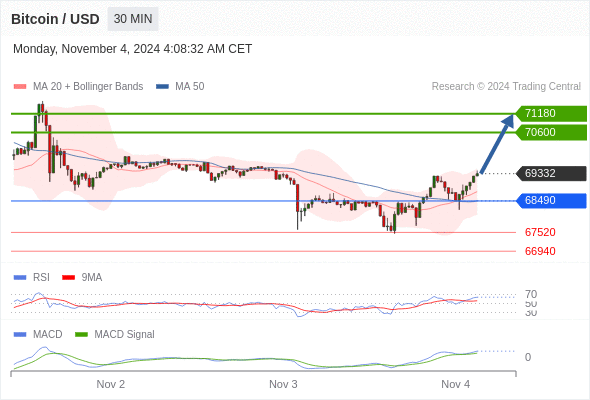Click the Nov 3 date axis marker

[283, 384]
